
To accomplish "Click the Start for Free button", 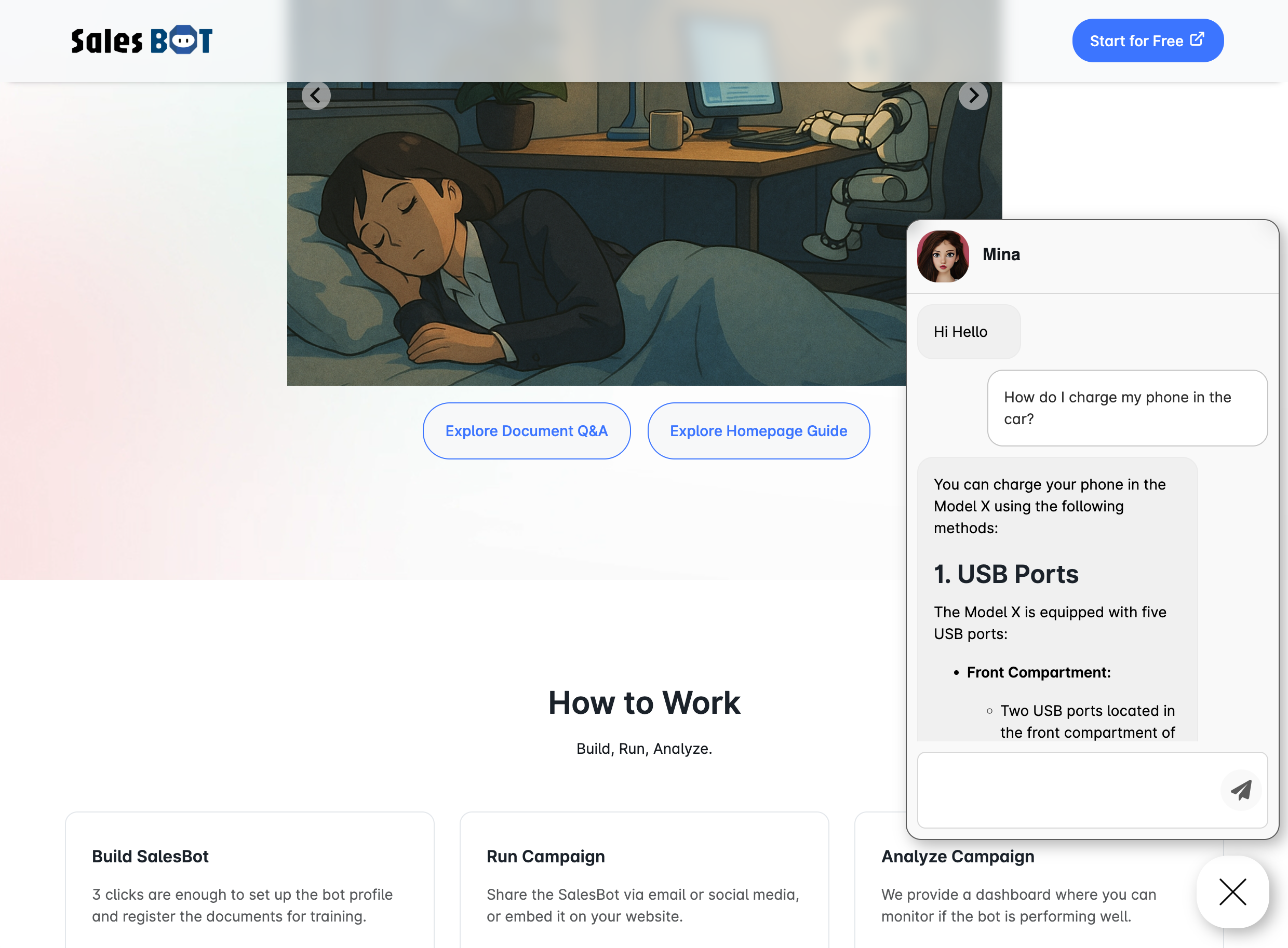I will tap(1147, 40).
